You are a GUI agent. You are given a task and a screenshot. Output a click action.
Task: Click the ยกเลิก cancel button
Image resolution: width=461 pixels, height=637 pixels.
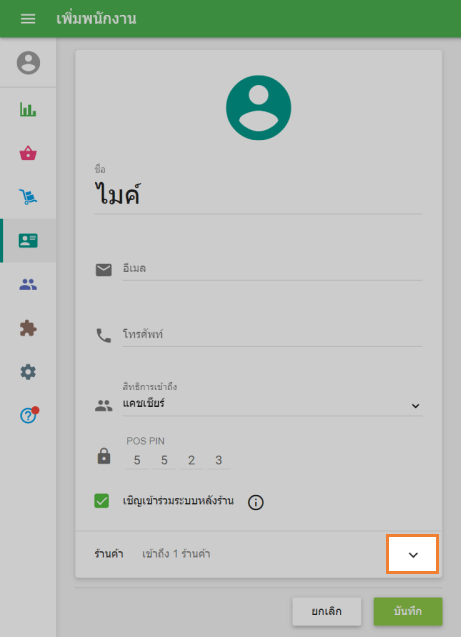pos(327,611)
